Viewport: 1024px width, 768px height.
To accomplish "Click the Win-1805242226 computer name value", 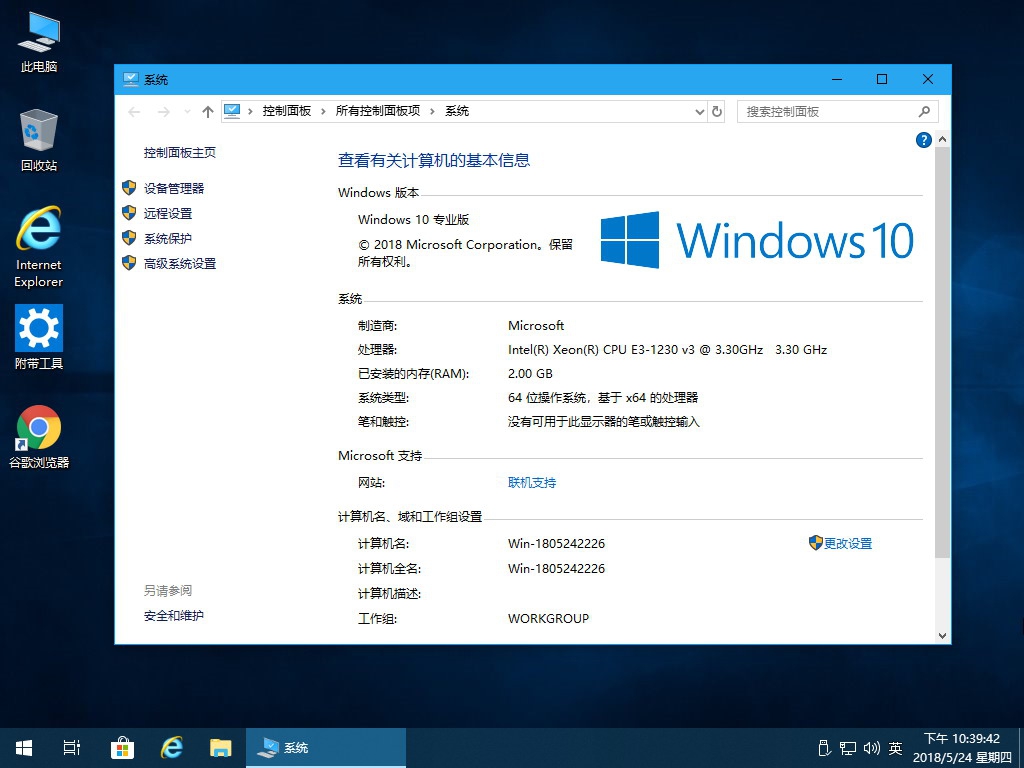I will (x=556, y=543).
